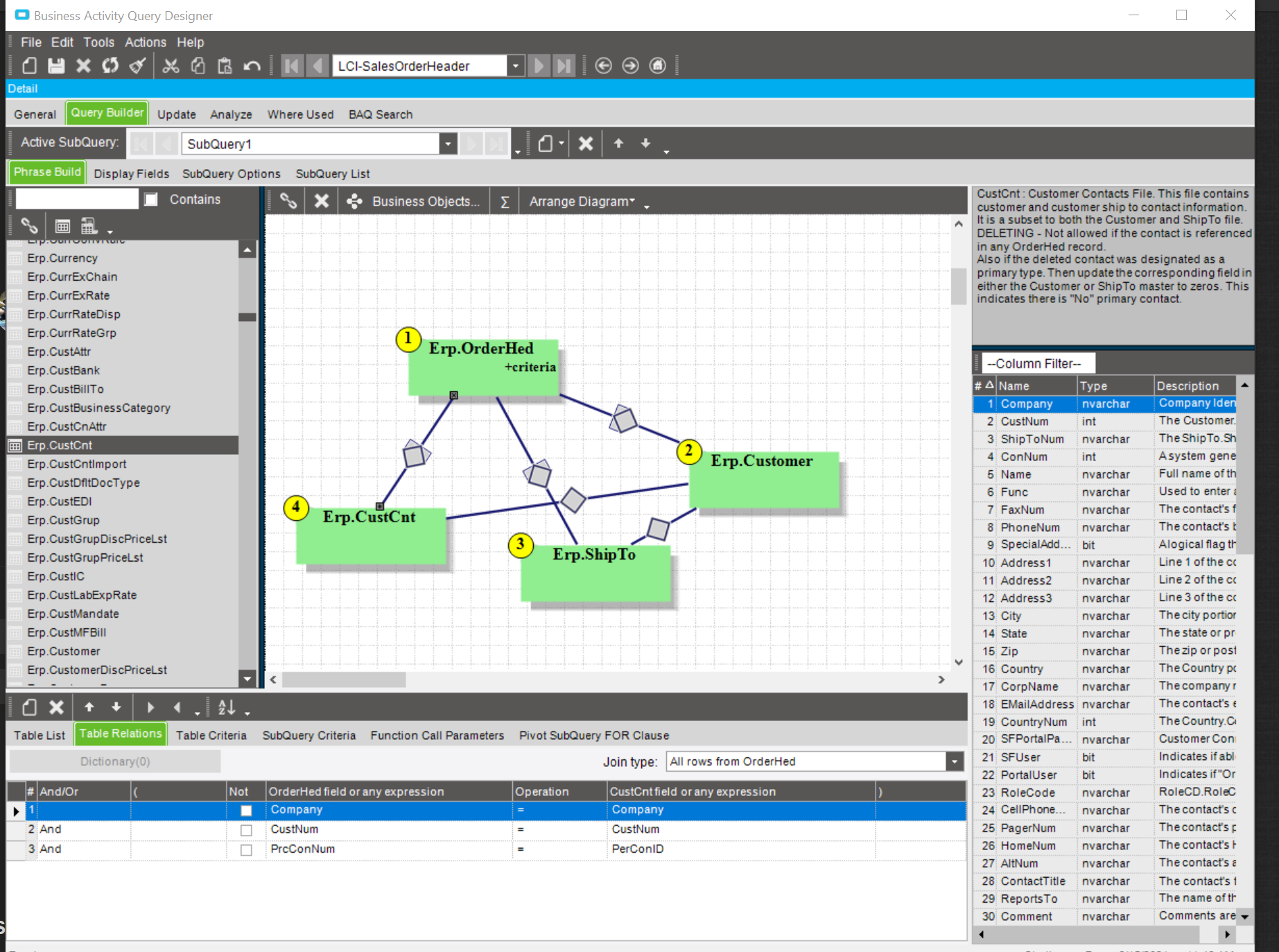
Task: Click table grid icon above table list
Action: coord(62,226)
